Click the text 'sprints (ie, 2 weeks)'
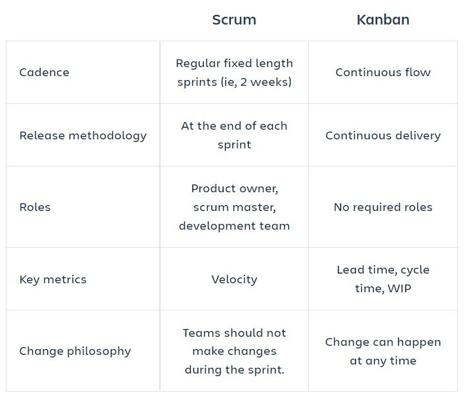This screenshot has height=400, width=465. pyautogui.click(x=234, y=82)
